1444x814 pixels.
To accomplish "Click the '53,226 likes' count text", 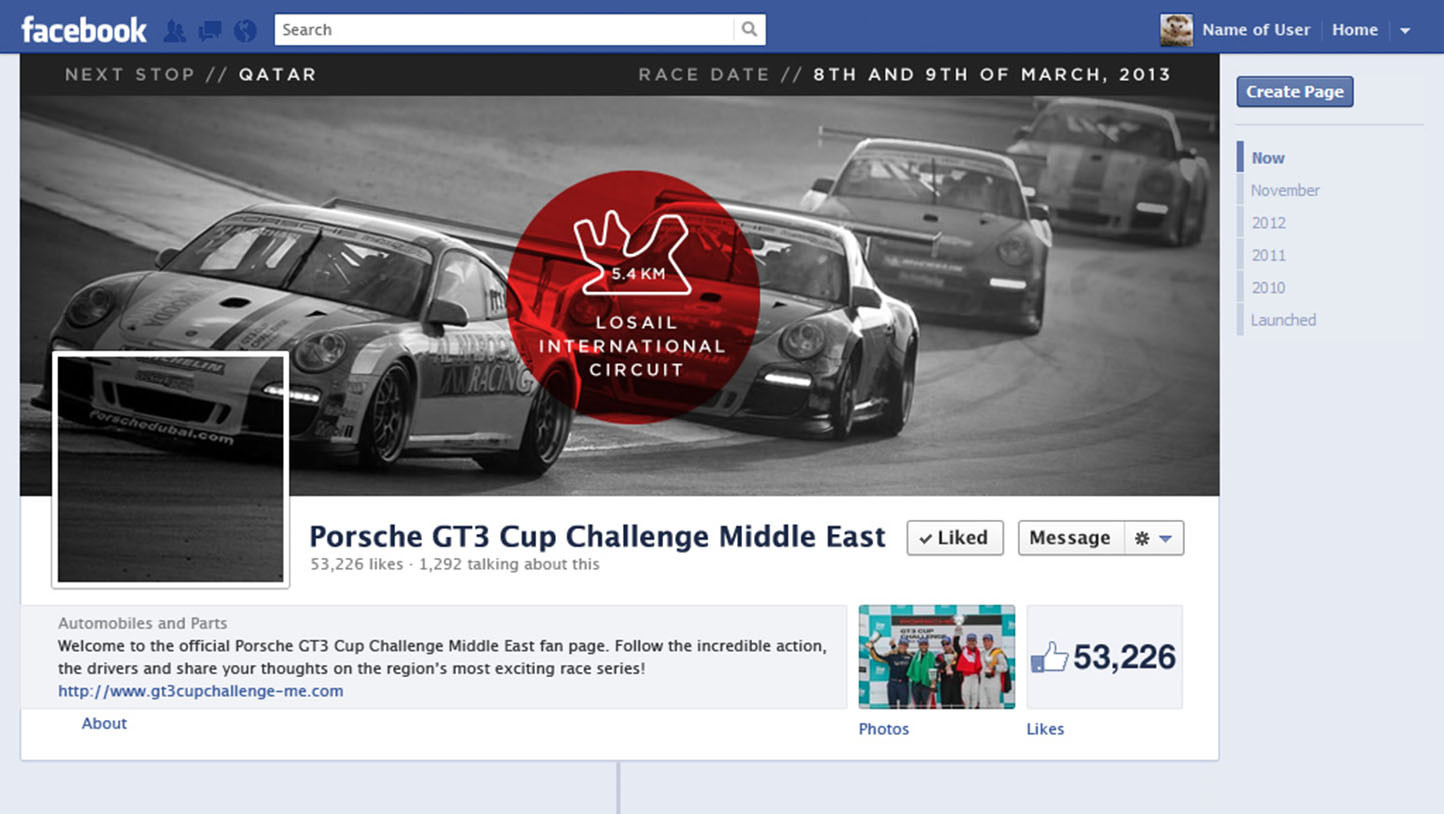I will 357,564.
